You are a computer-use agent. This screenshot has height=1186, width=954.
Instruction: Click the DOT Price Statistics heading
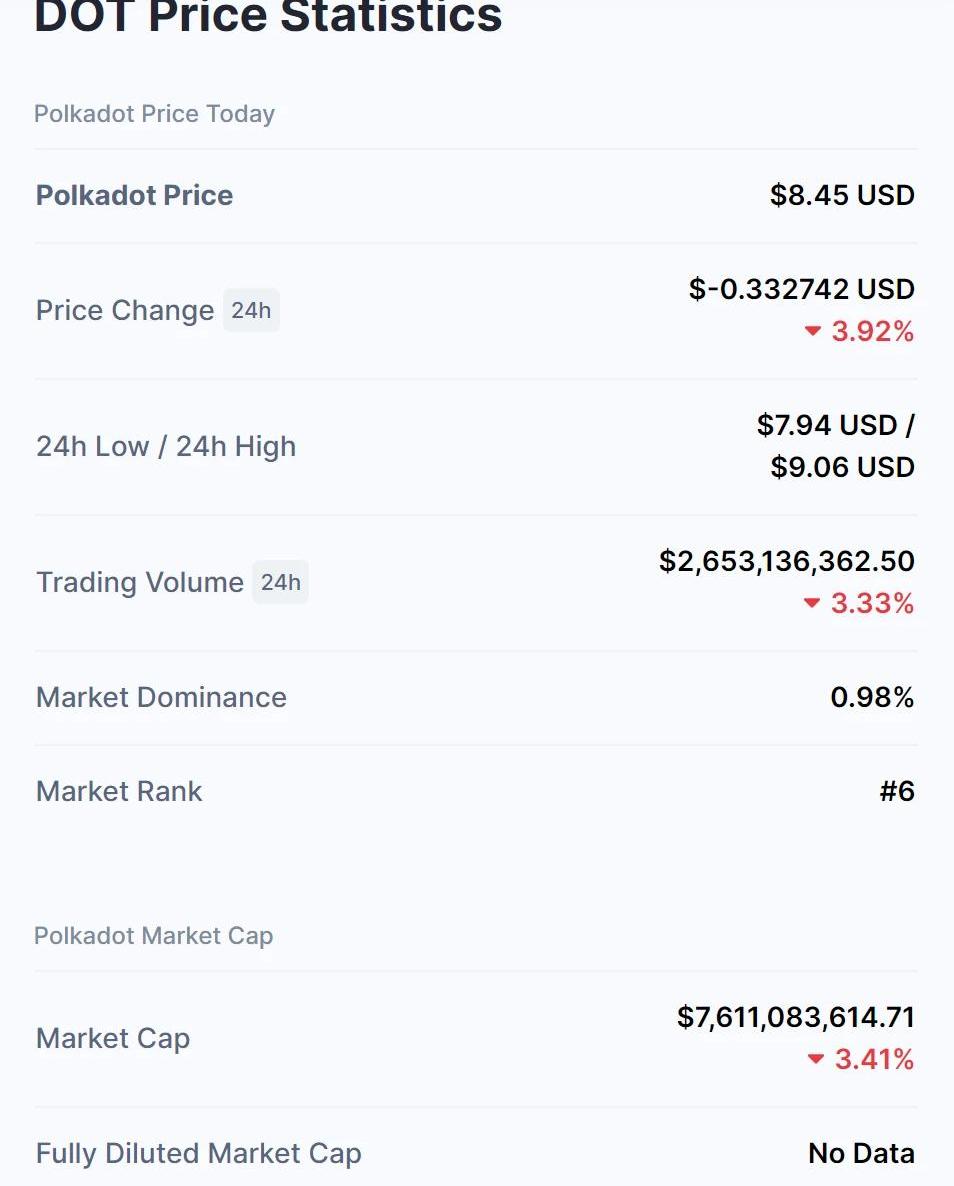[268, 17]
